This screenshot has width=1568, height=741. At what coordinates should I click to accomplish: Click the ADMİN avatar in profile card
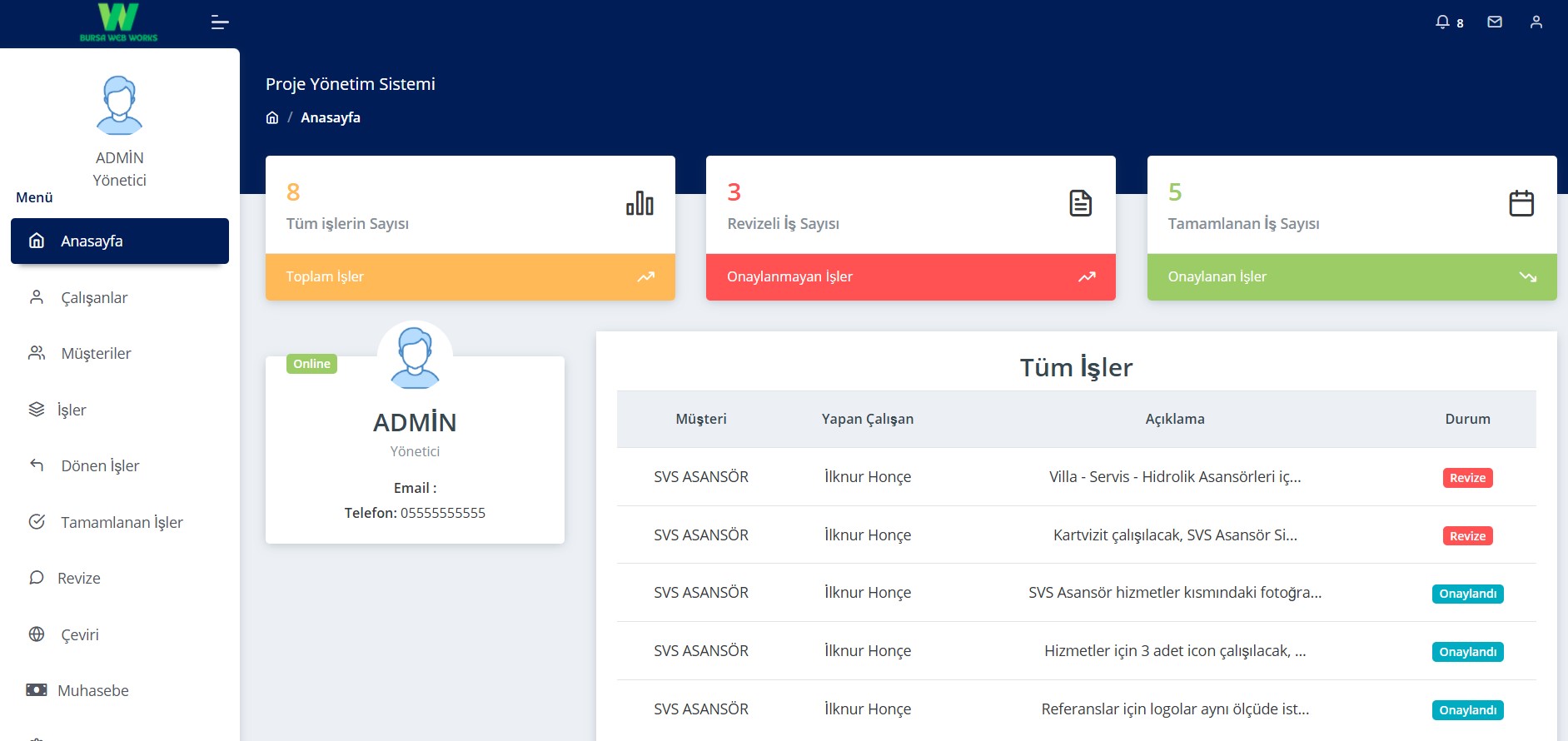click(x=415, y=358)
